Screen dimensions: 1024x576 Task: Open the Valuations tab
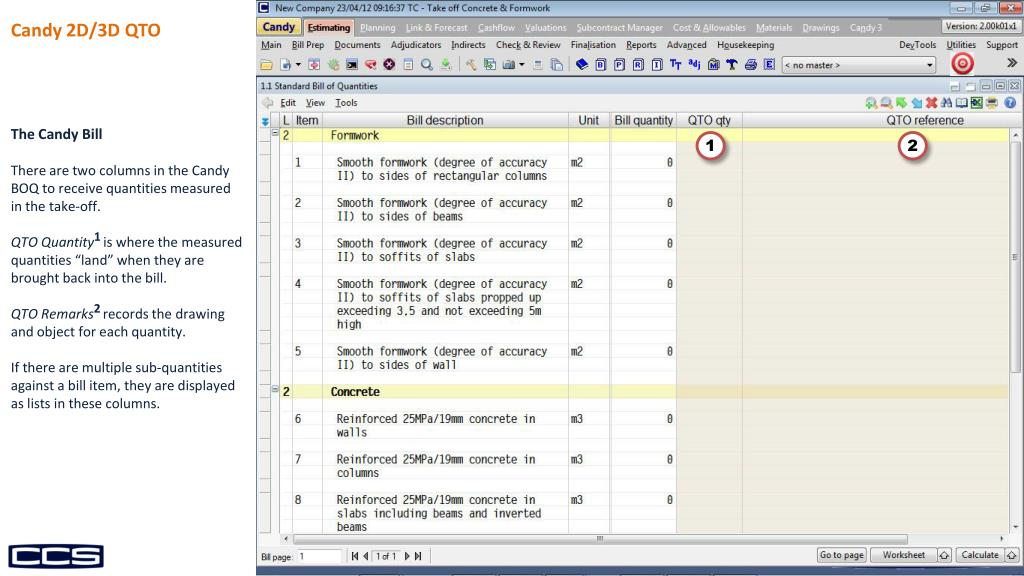pos(545,27)
